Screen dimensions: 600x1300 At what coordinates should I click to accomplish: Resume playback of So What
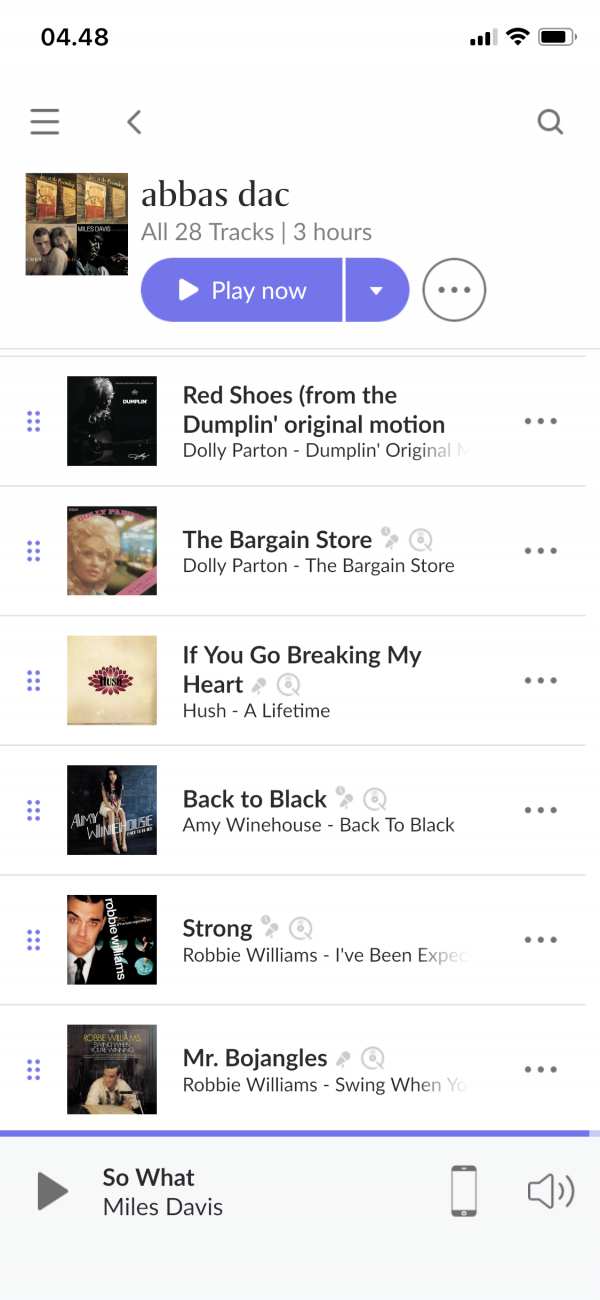click(x=52, y=1191)
